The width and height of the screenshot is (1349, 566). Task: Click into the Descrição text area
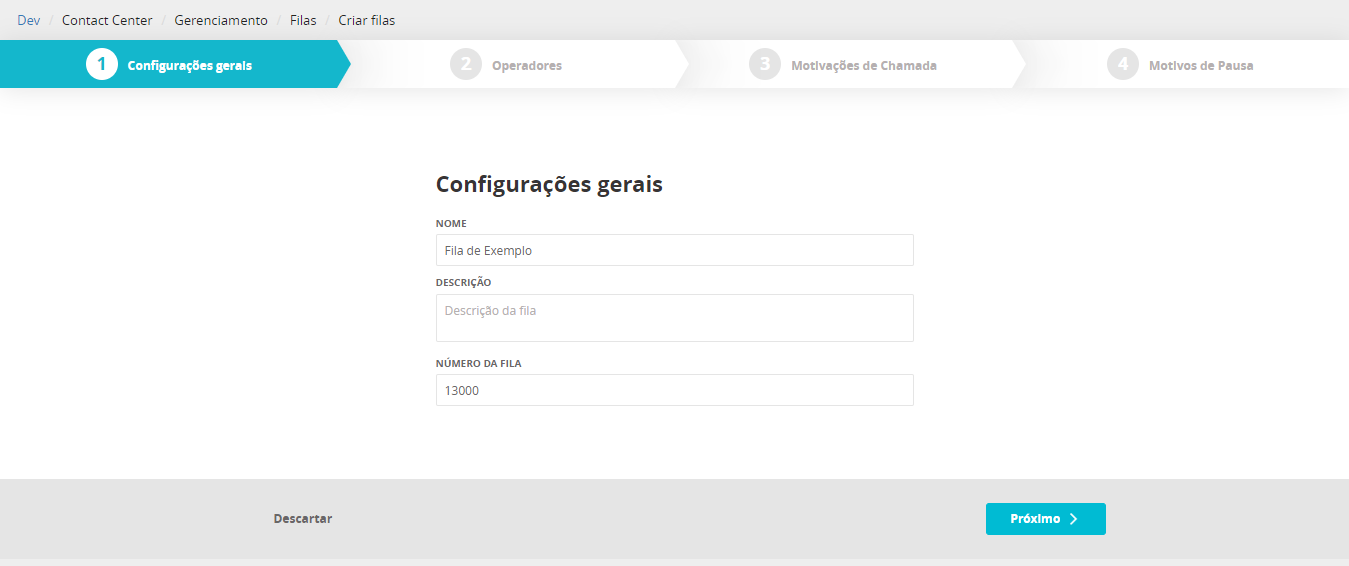click(674, 318)
